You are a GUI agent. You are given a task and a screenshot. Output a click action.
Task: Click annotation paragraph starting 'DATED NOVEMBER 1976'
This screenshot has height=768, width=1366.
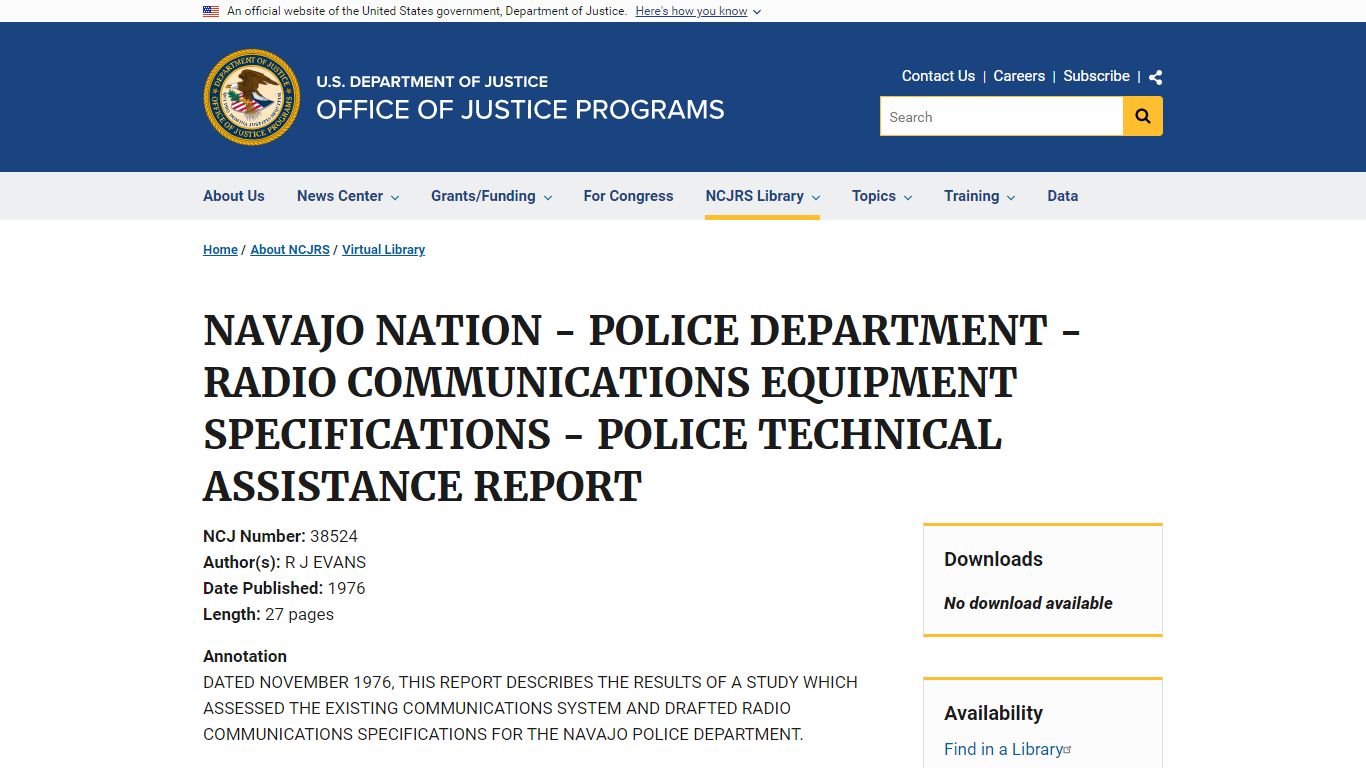click(530, 708)
